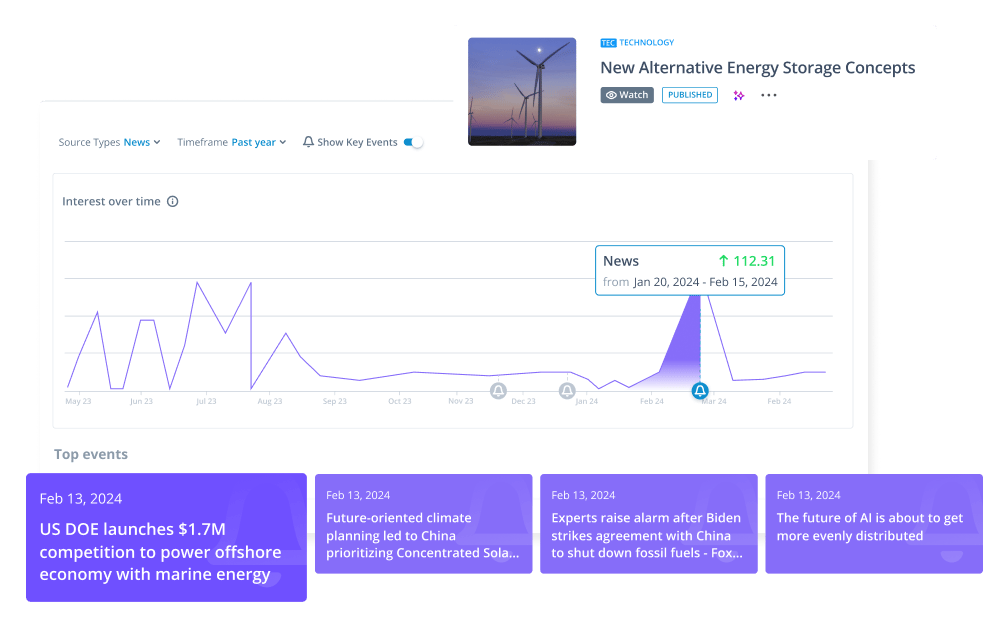Screen dimensions: 1000x629
Task: Click the info icon beside Interest over time
Action: pyautogui.click(x=172, y=201)
